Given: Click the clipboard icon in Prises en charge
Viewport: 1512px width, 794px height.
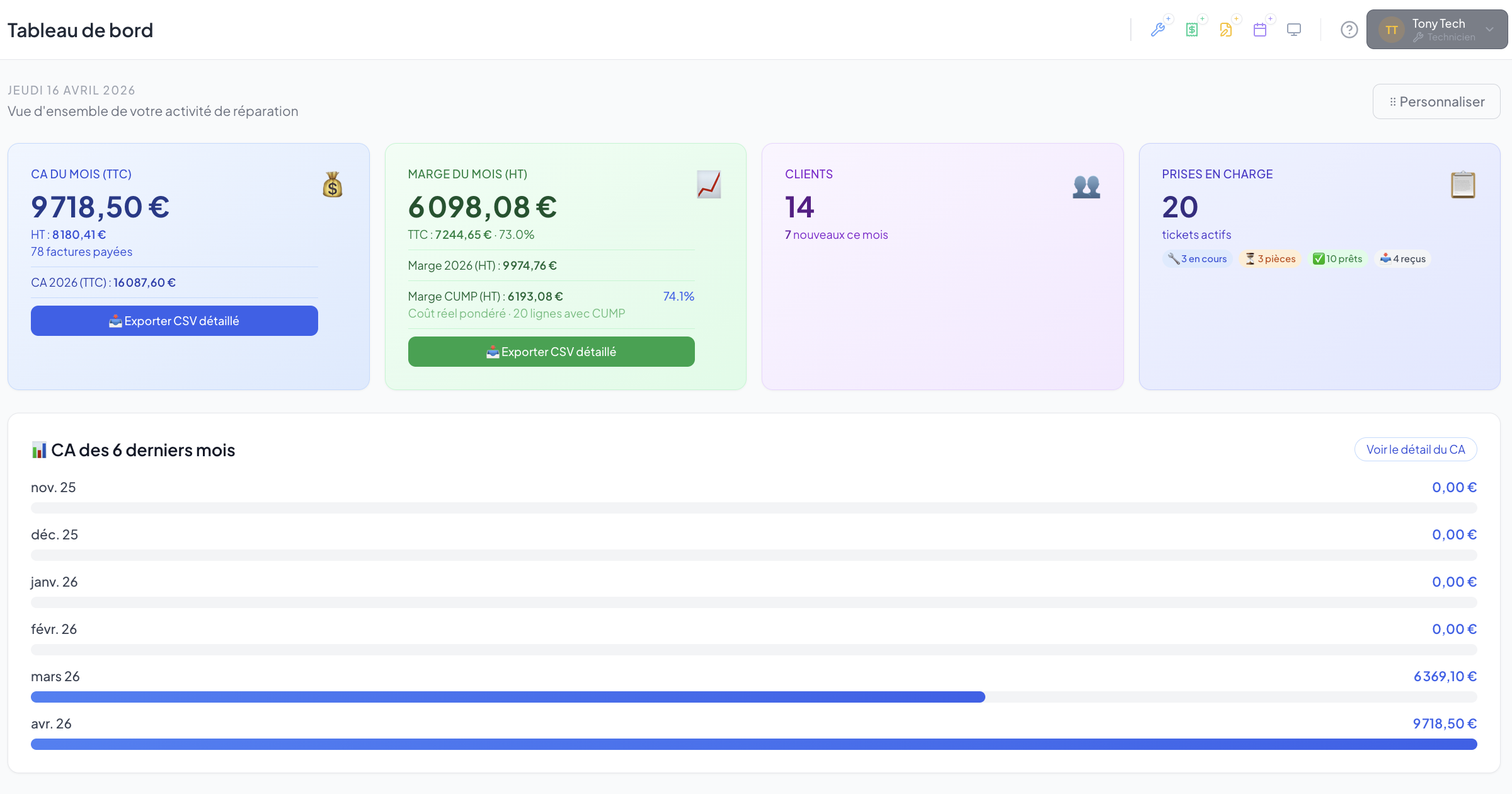Looking at the screenshot, I should pyautogui.click(x=1463, y=185).
